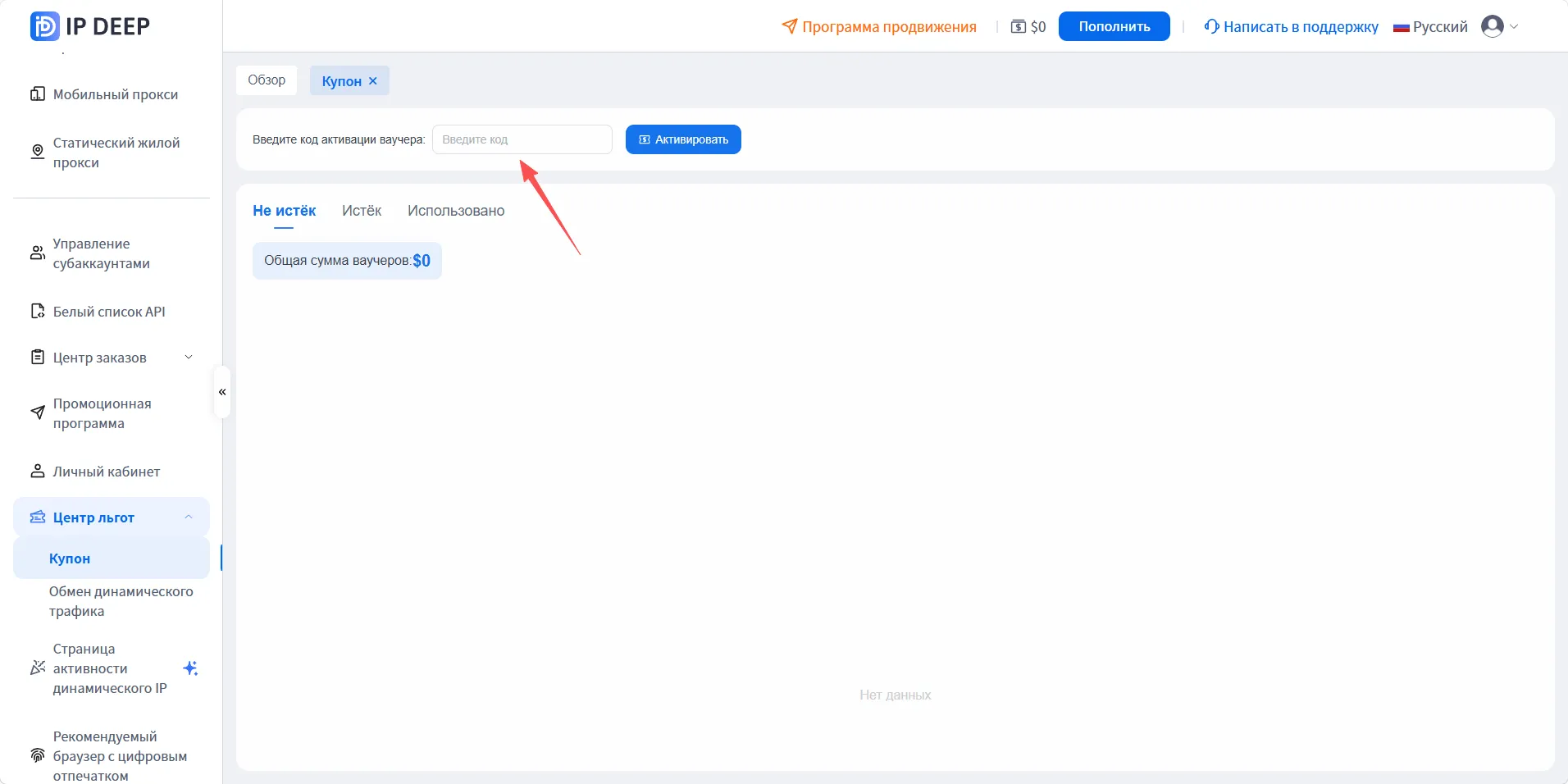Focus the voucher activation code field
The height and width of the screenshot is (784, 1568).
coord(522,139)
